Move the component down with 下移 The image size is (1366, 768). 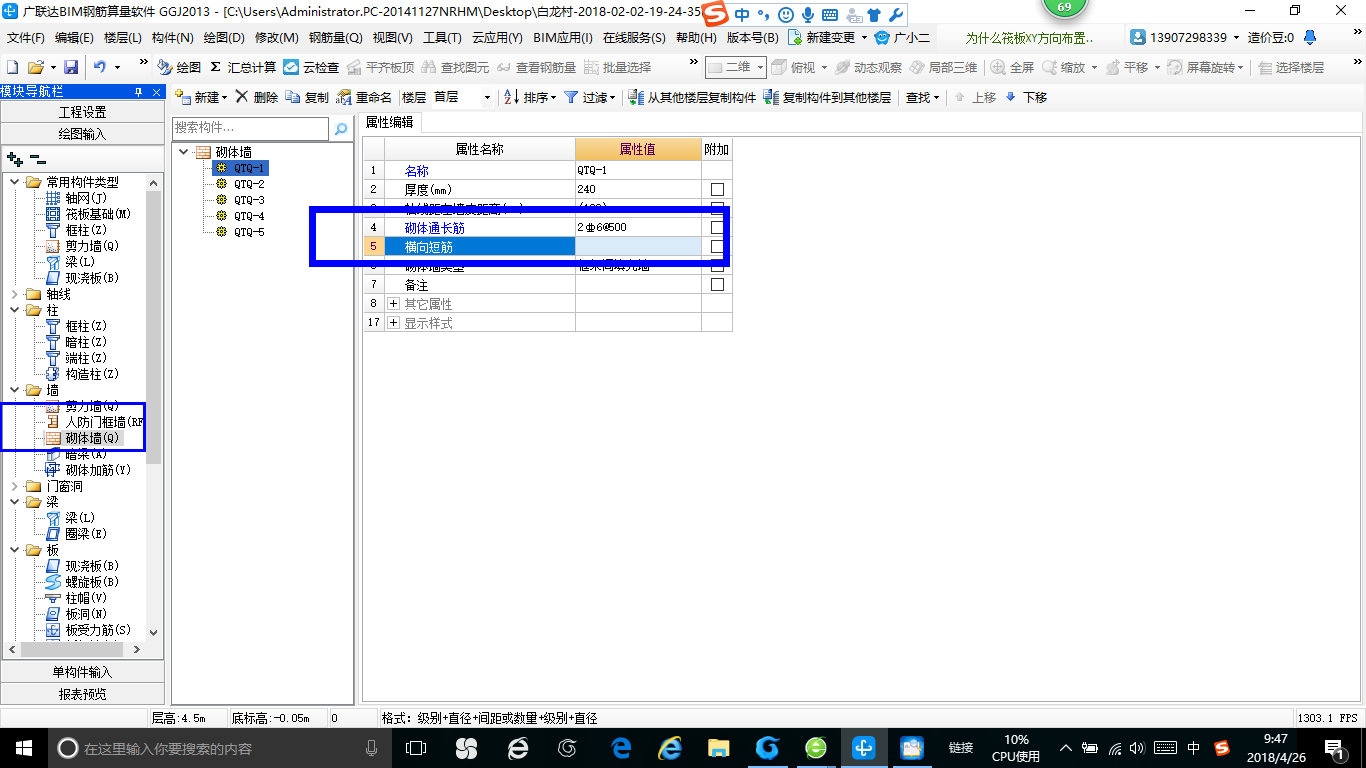coord(1026,97)
